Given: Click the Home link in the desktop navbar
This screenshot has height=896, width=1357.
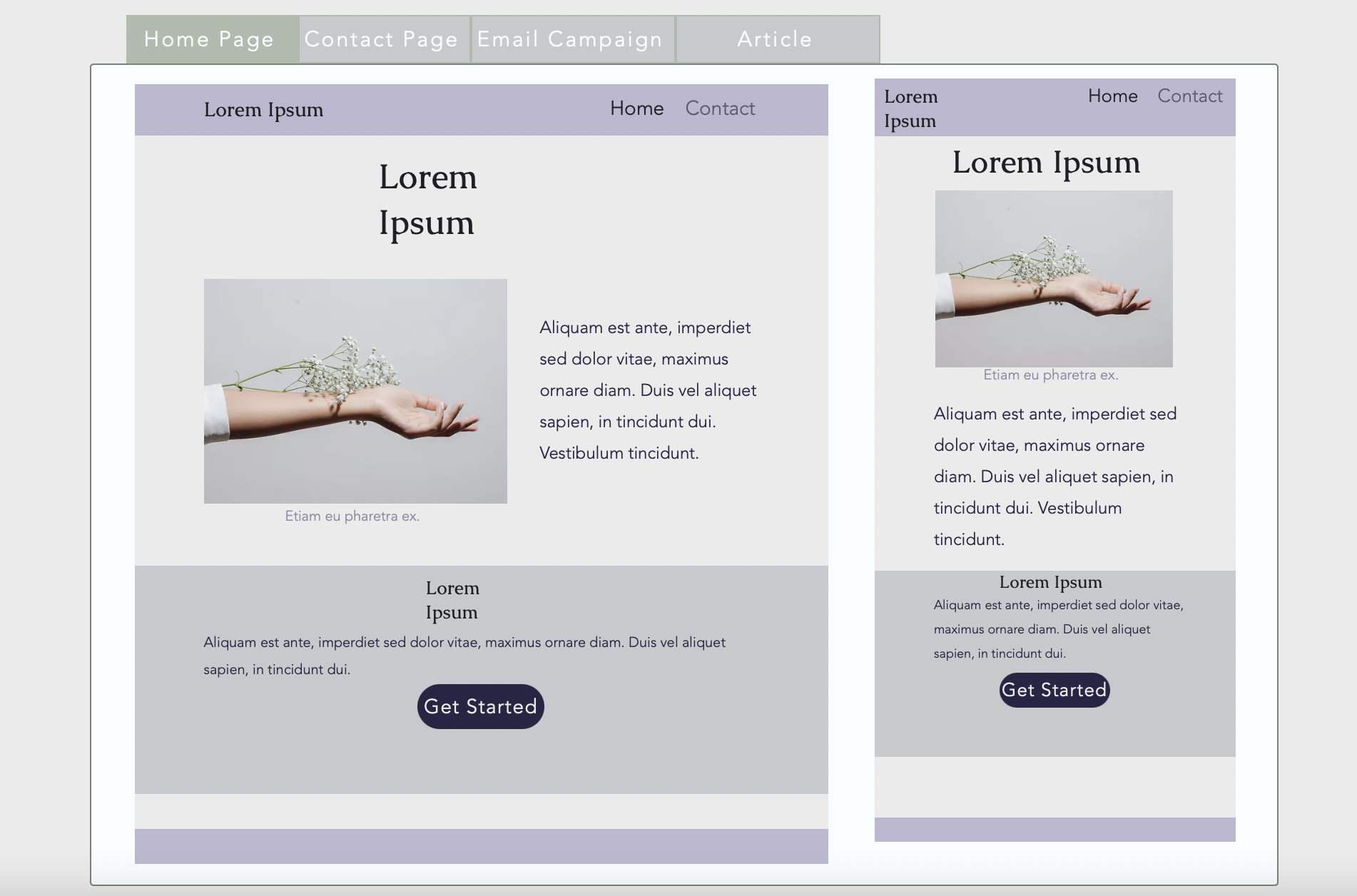Looking at the screenshot, I should (636, 108).
